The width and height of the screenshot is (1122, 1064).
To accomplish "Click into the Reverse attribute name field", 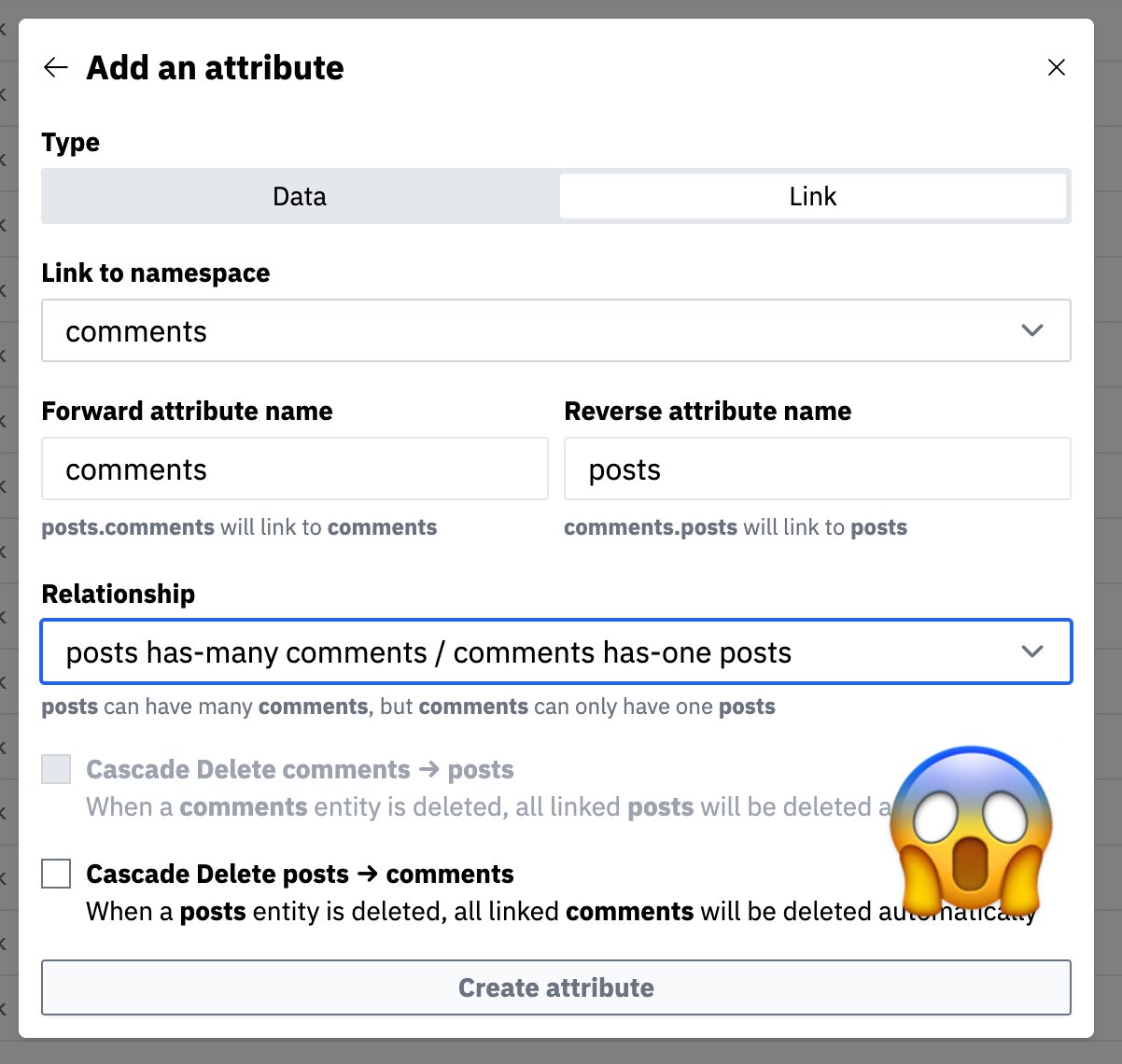I will coord(817,469).
